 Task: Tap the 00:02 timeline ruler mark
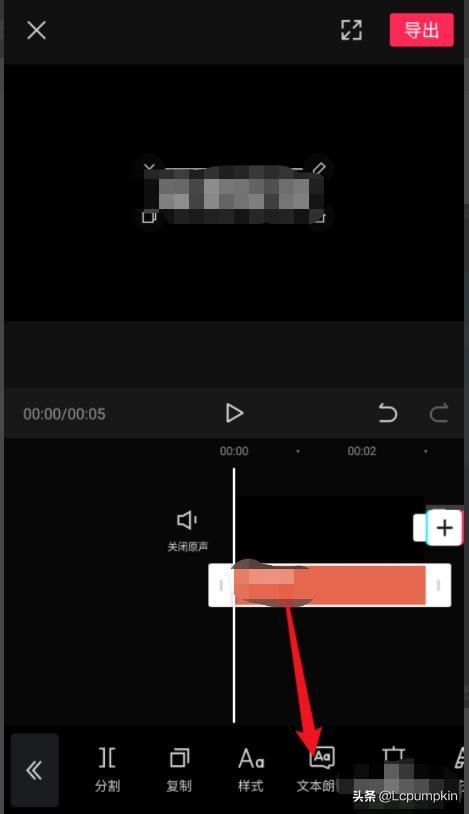pyautogui.click(x=361, y=451)
